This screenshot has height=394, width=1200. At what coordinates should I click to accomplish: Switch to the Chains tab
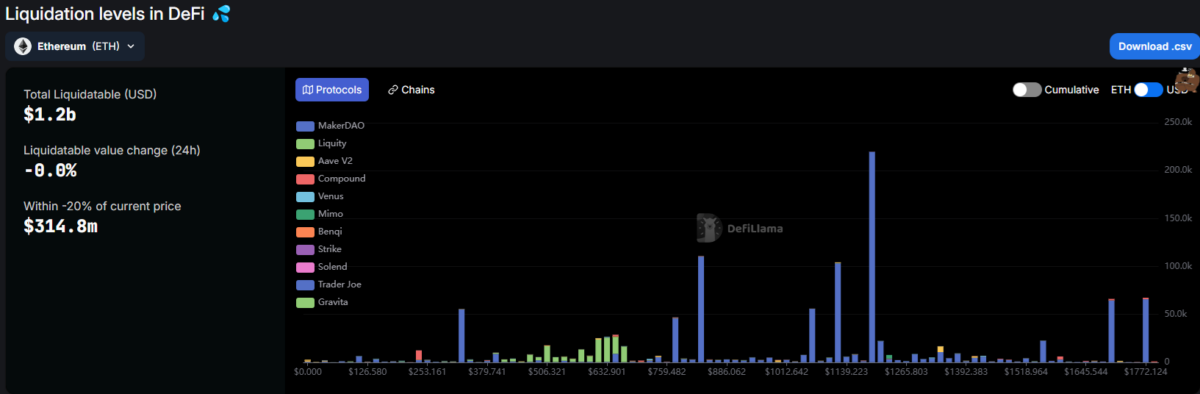tap(411, 90)
